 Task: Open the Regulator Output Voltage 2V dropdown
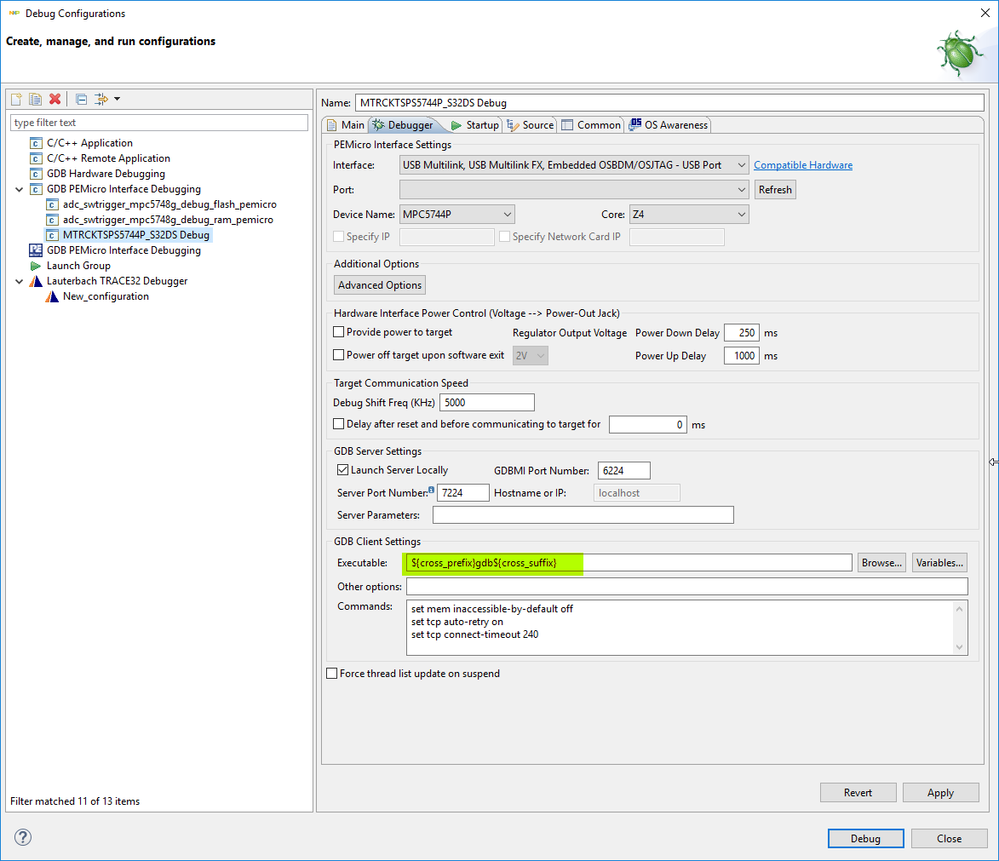[530, 356]
